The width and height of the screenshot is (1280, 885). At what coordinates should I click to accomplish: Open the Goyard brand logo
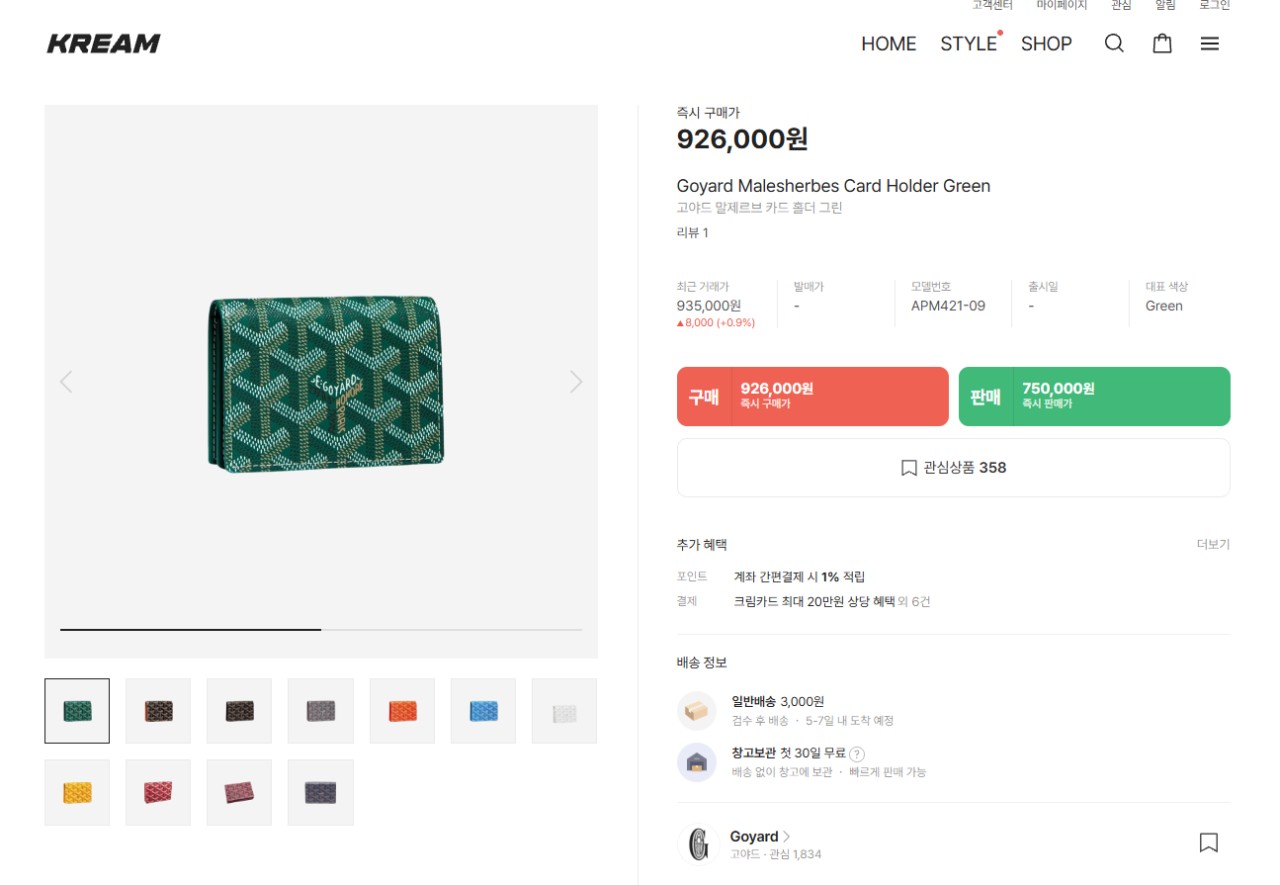tap(698, 844)
